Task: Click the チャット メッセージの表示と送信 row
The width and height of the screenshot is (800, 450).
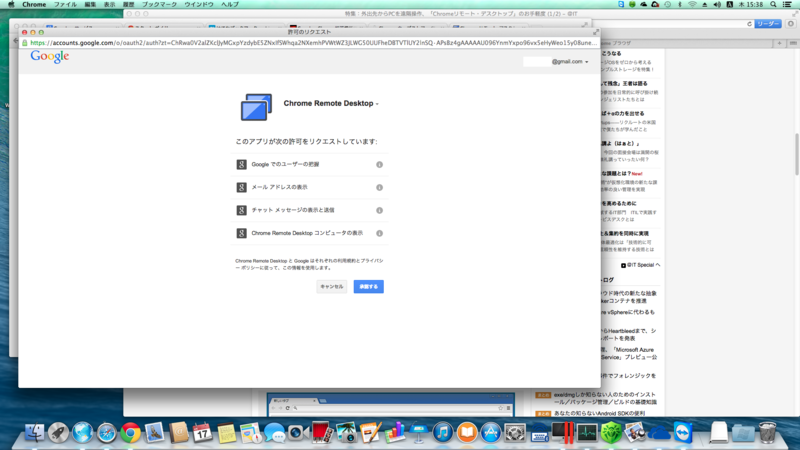Action: [309, 210]
